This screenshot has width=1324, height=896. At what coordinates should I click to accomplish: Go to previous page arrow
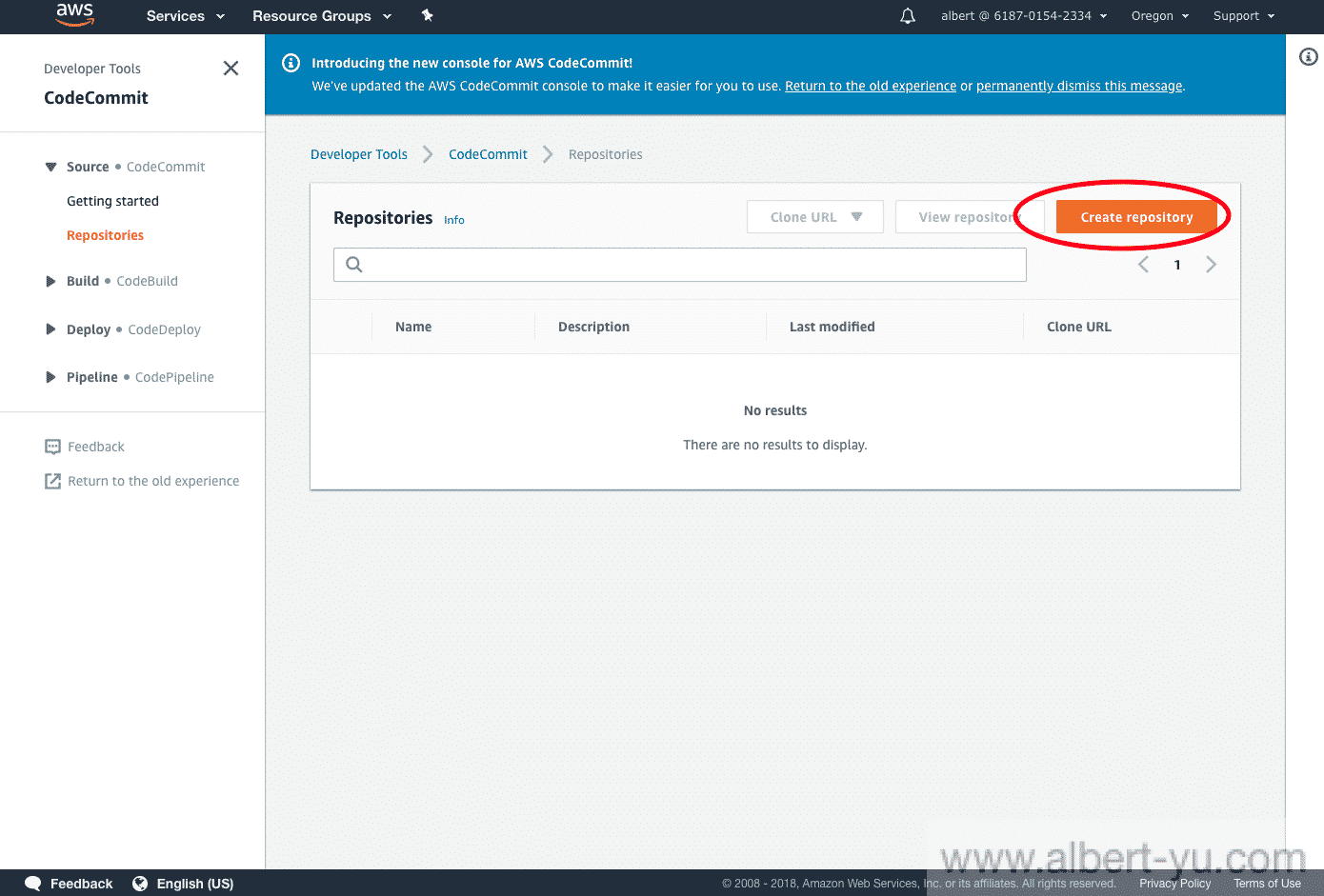pyautogui.click(x=1143, y=265)
